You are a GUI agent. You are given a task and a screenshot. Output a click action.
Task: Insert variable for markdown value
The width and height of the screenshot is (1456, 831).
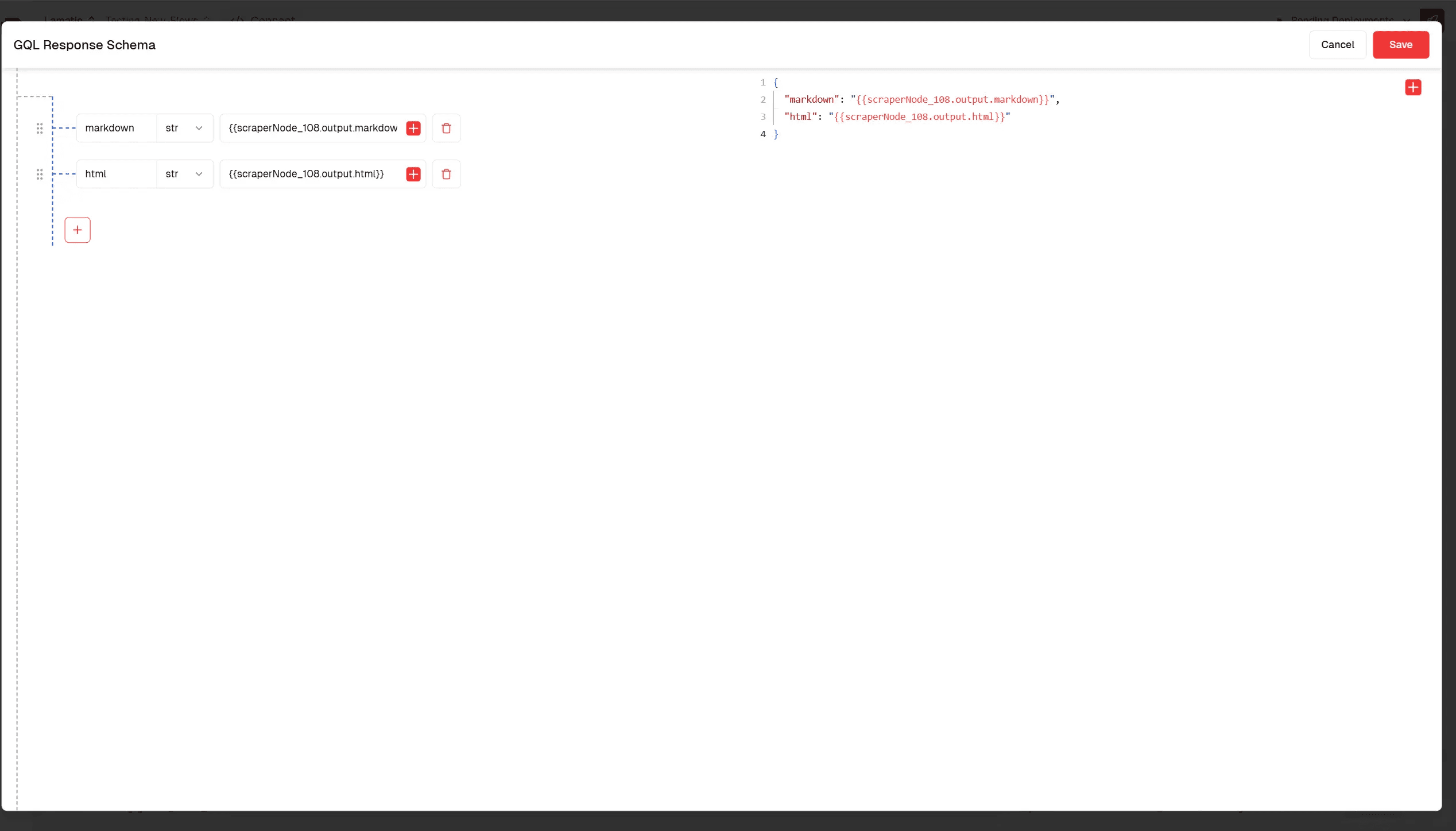(413, 128)
